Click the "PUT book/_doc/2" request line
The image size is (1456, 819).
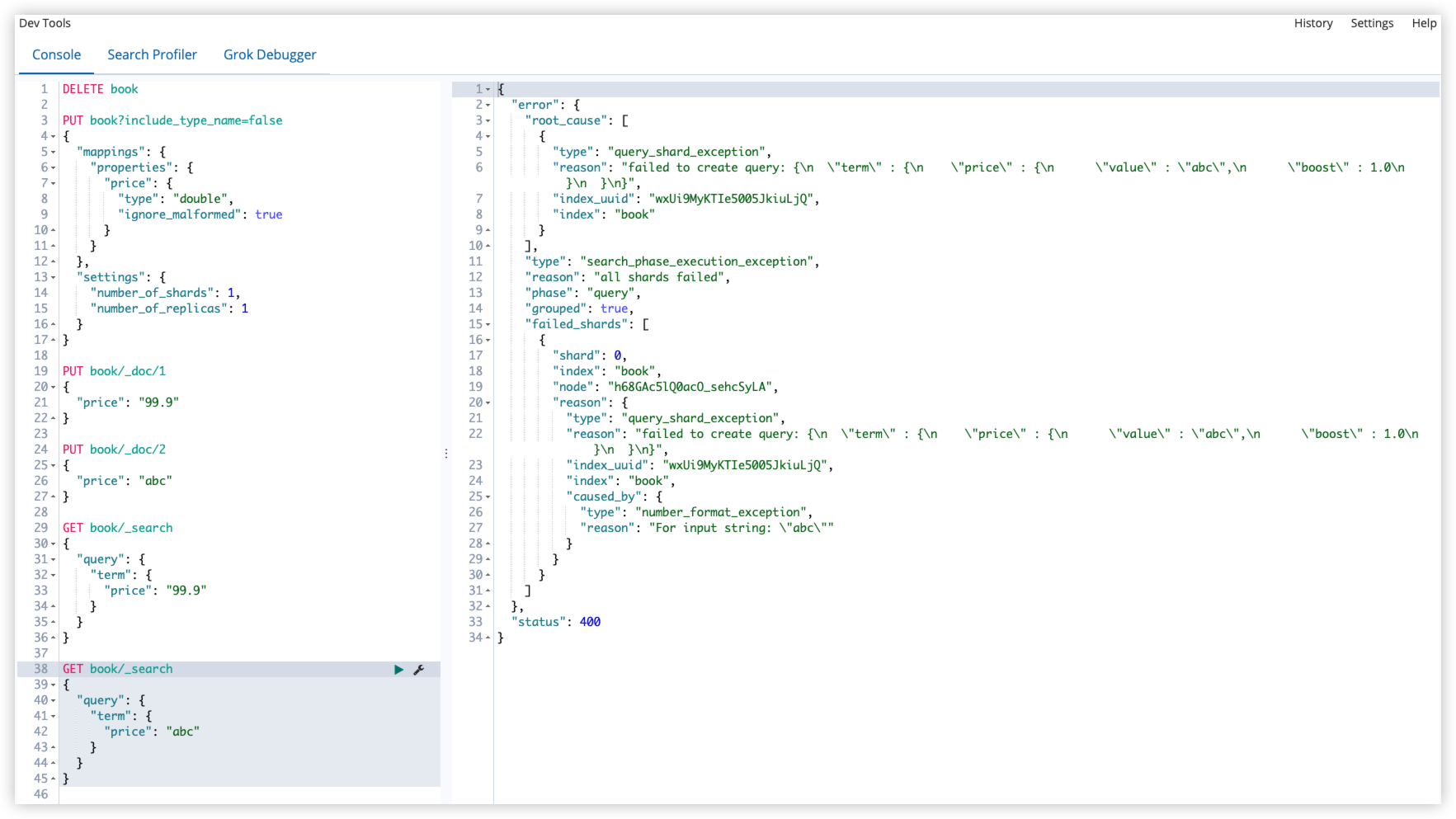coord(114,450)
